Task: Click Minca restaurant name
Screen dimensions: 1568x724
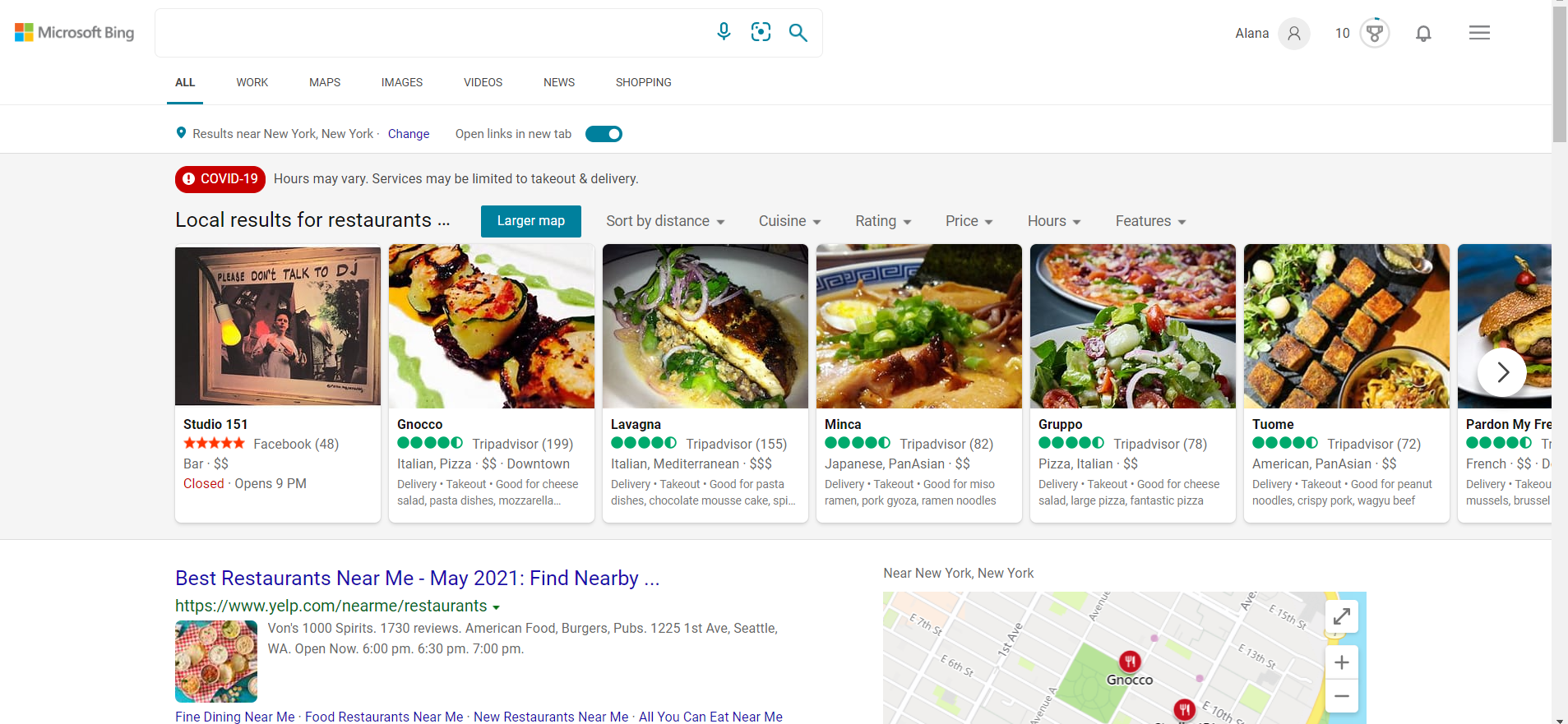Action: click(843, 424)
